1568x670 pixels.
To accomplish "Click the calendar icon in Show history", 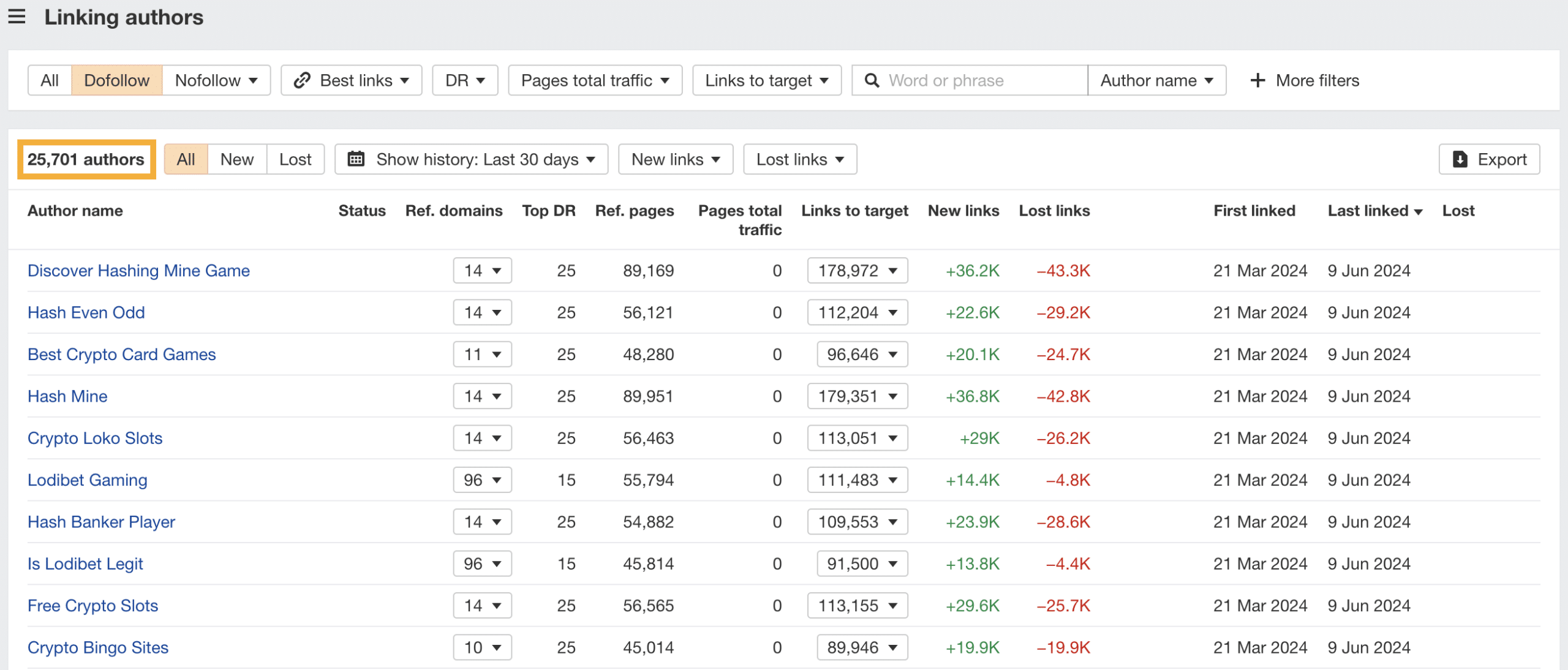I will point(356,159).
